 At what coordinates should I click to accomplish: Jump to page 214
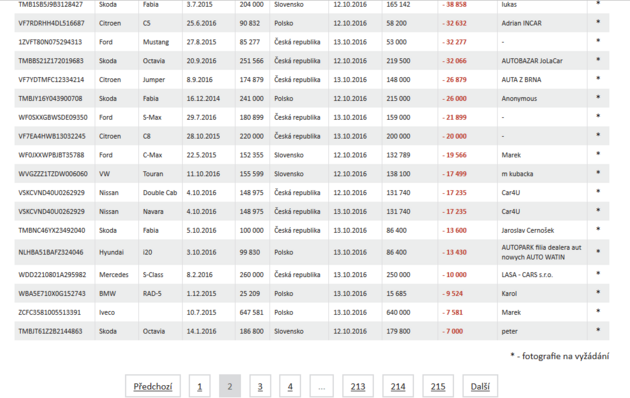398,386
